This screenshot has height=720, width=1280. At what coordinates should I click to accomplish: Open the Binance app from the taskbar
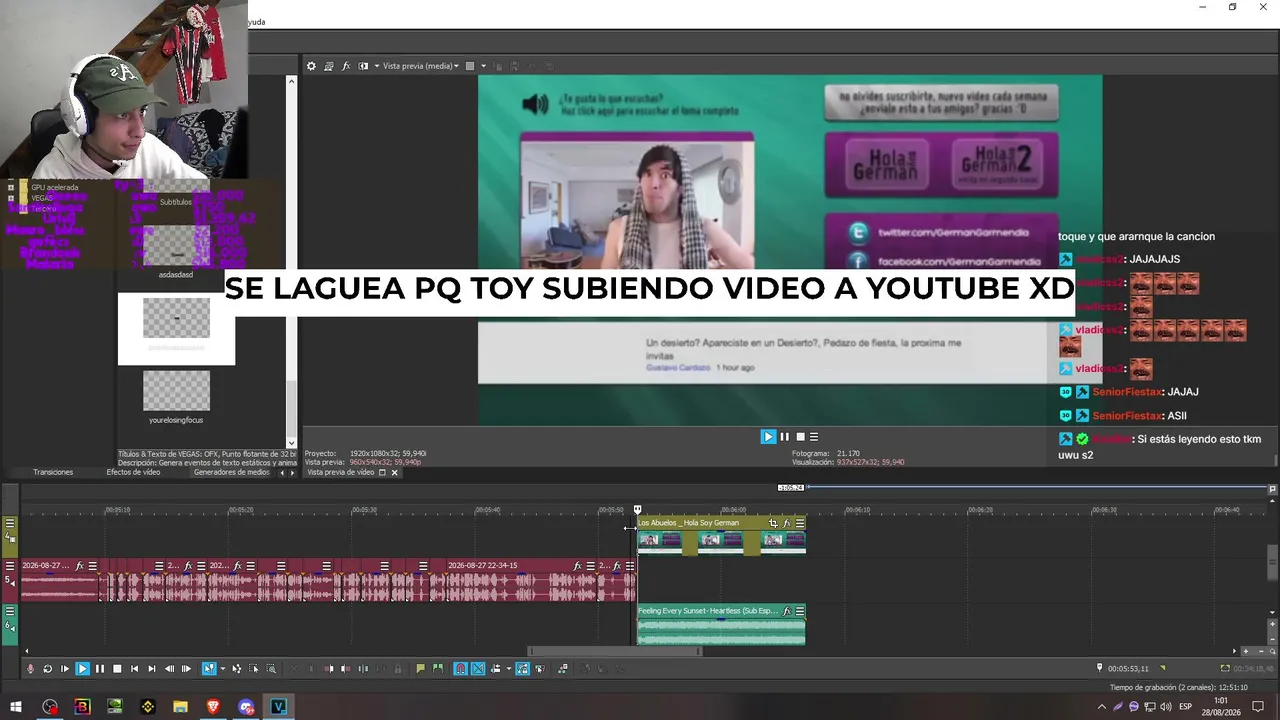[148, 707]
